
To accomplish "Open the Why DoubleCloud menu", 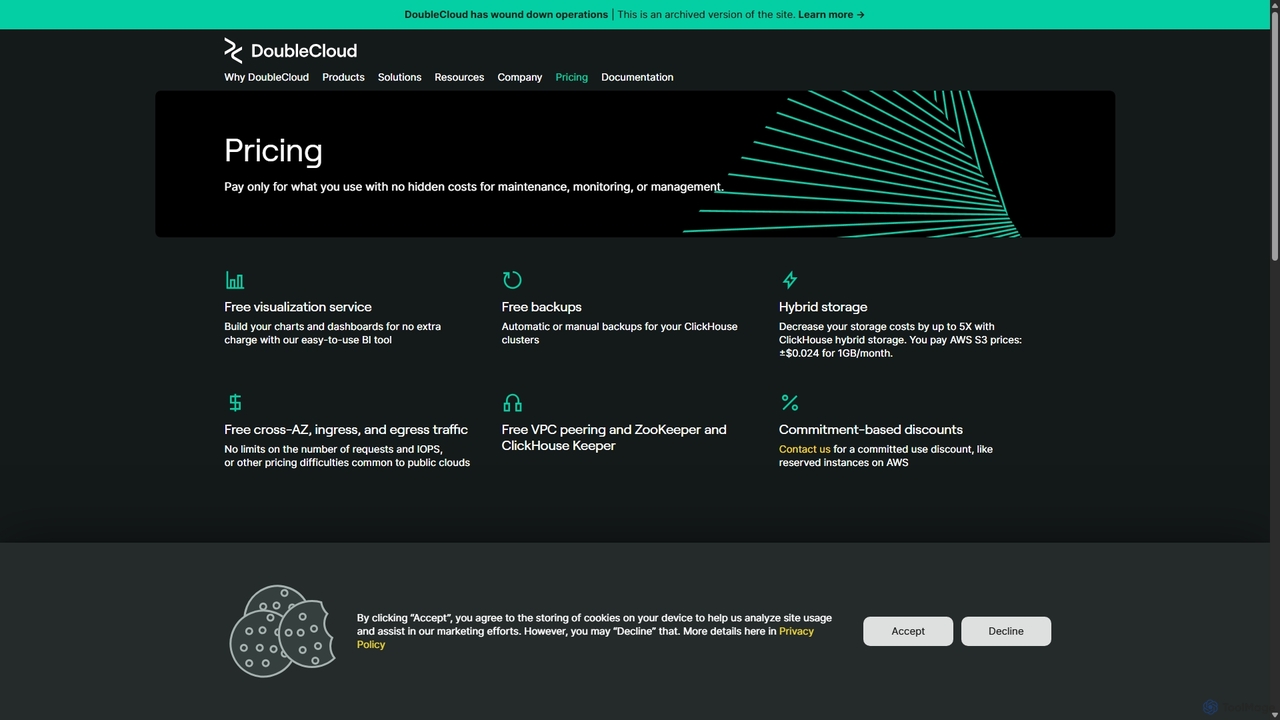I will pos(266,77).
